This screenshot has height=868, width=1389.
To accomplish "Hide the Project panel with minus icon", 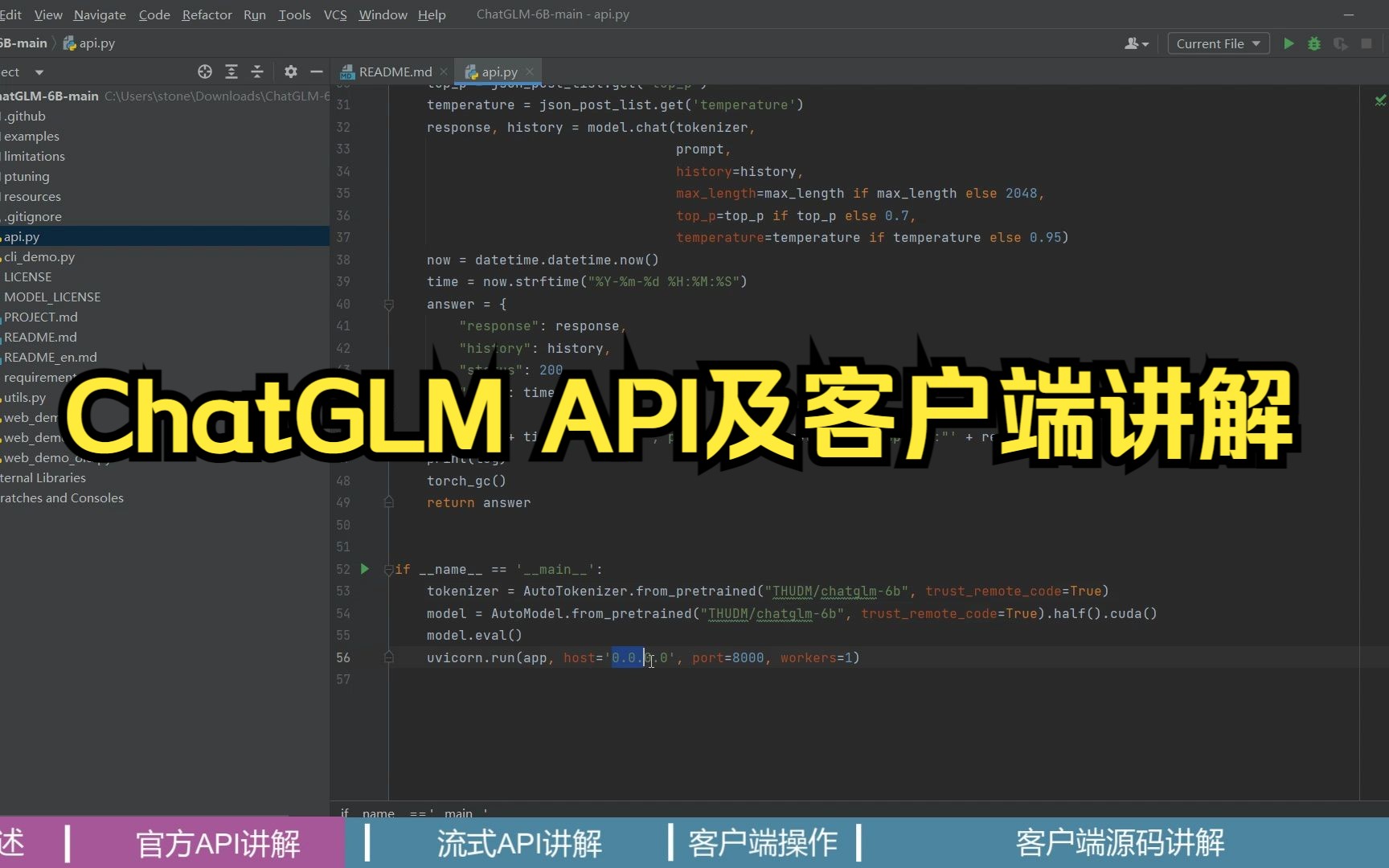I will (317, 72).
